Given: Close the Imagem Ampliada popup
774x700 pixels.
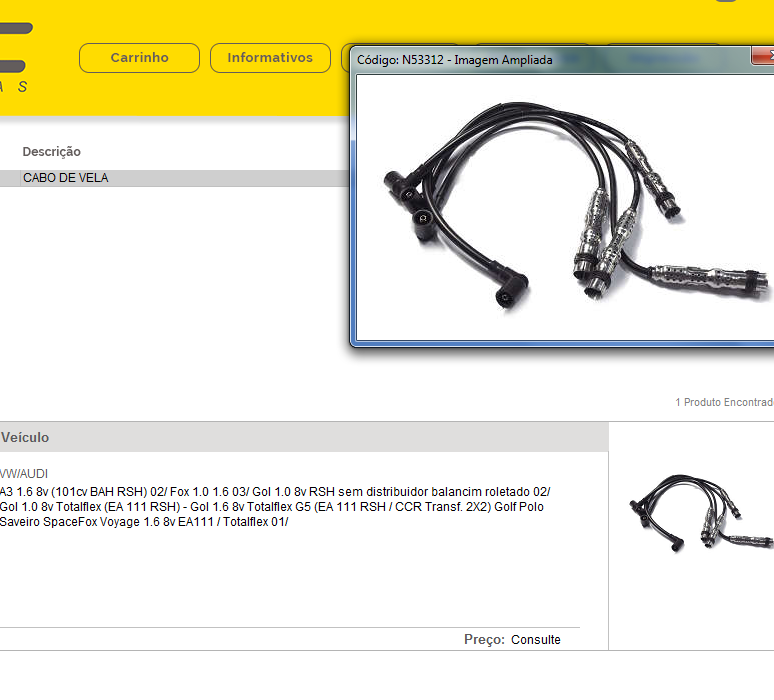Looking at the screenshot, I should 764,59.
